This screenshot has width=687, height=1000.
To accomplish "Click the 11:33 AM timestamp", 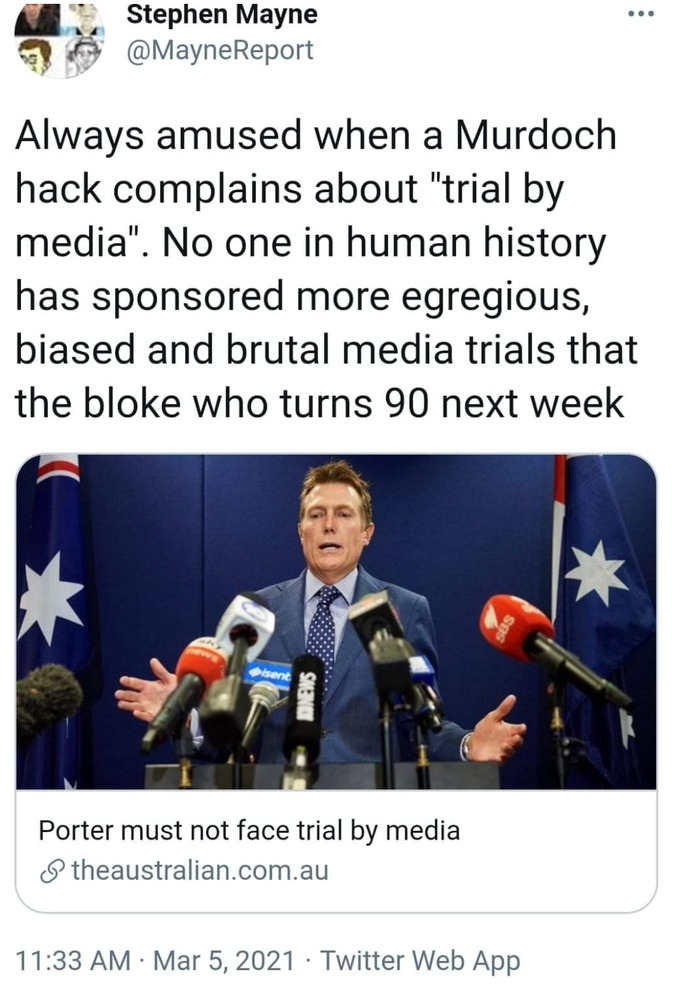I will coord(73,960).
